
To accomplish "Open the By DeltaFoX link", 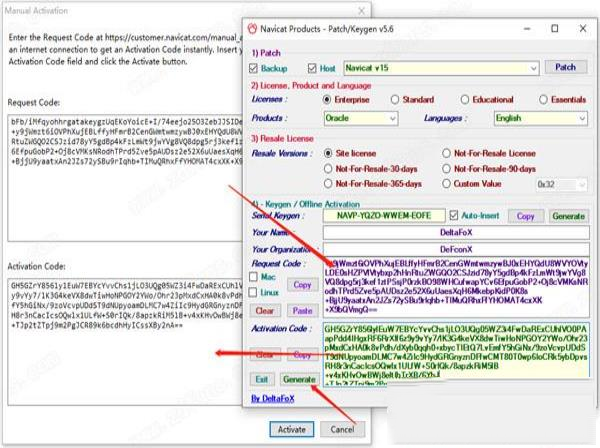I will (x=273, y=399).
